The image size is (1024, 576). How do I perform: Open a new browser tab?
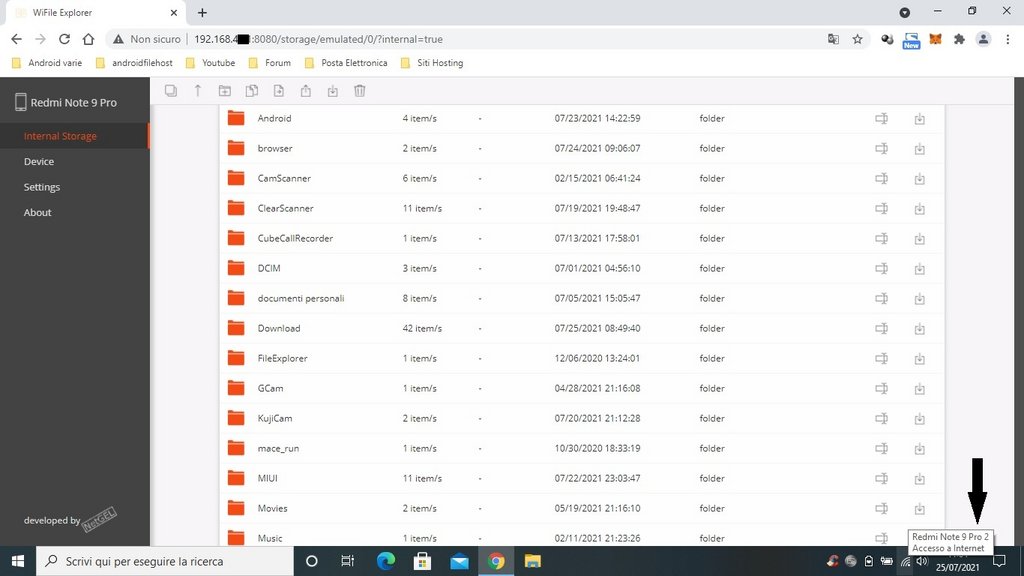(x=202, y=12)
